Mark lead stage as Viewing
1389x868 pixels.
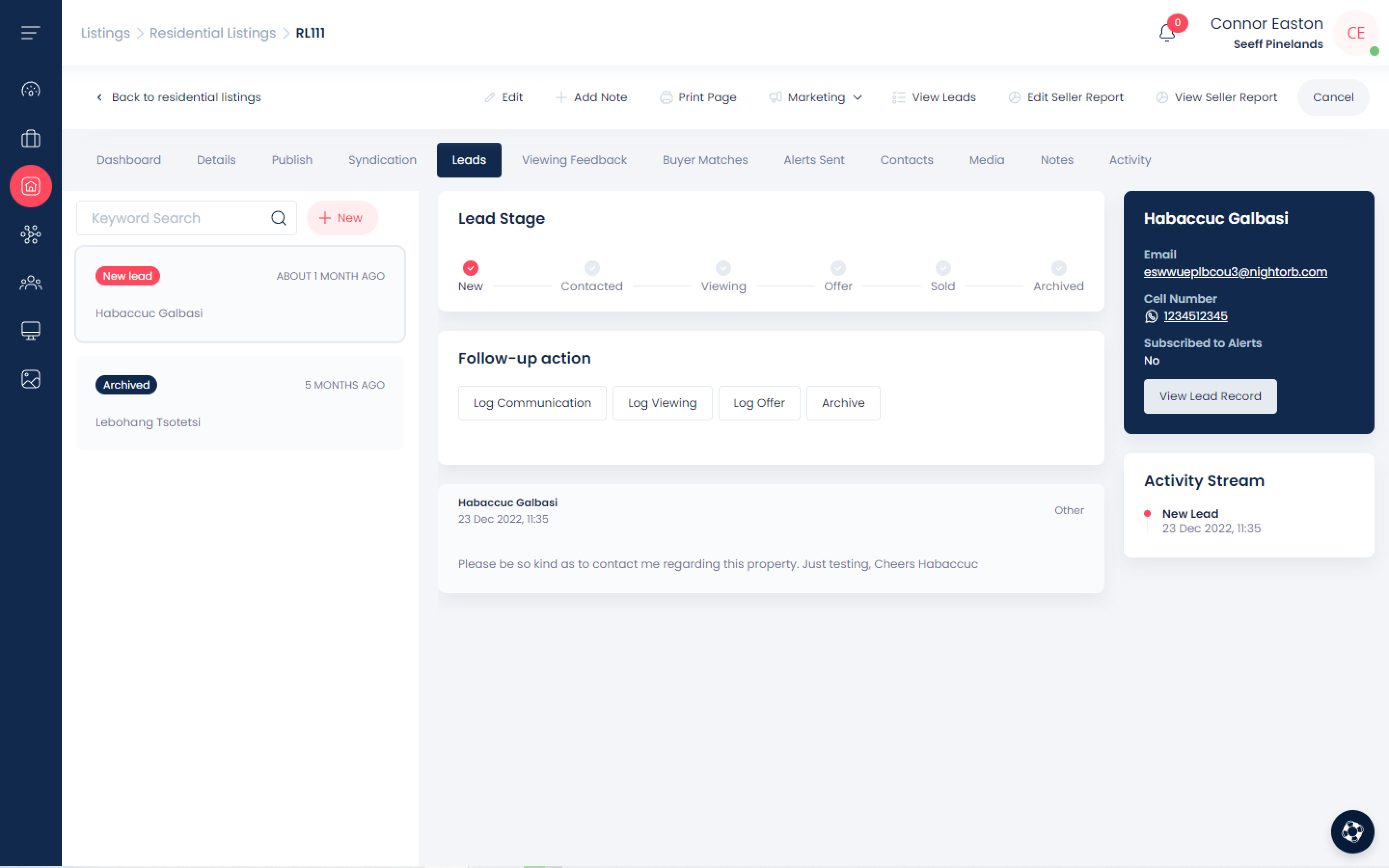click(722, 268)
